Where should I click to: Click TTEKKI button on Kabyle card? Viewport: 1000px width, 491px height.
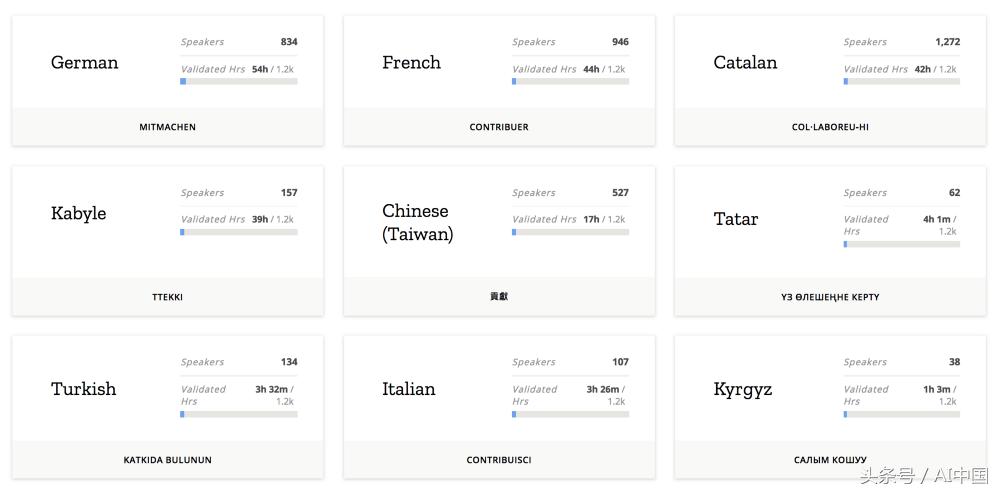tap(167, 297)
